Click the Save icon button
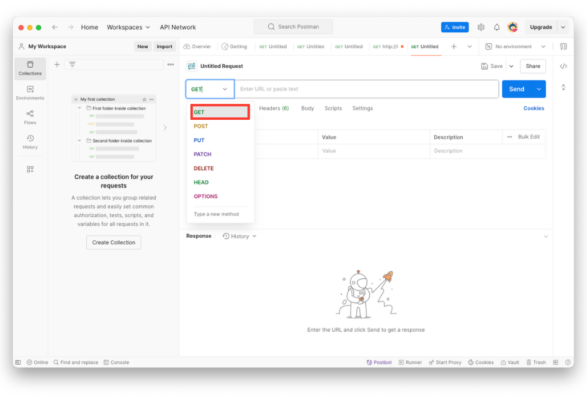Screen dimensions: 587x400 pos(492,66)
